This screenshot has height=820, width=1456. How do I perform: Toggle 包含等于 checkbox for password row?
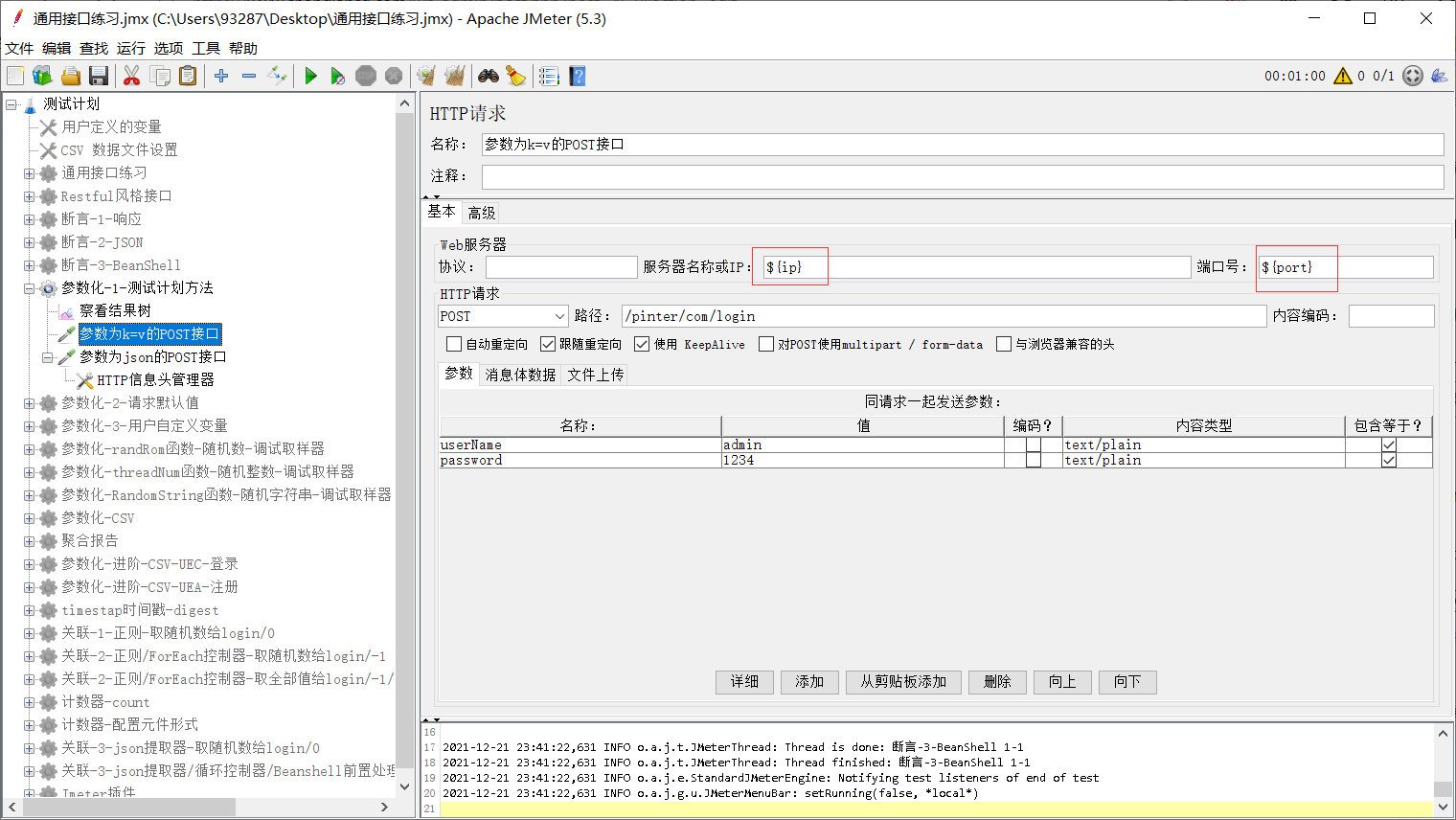[x=1389, y=460]
